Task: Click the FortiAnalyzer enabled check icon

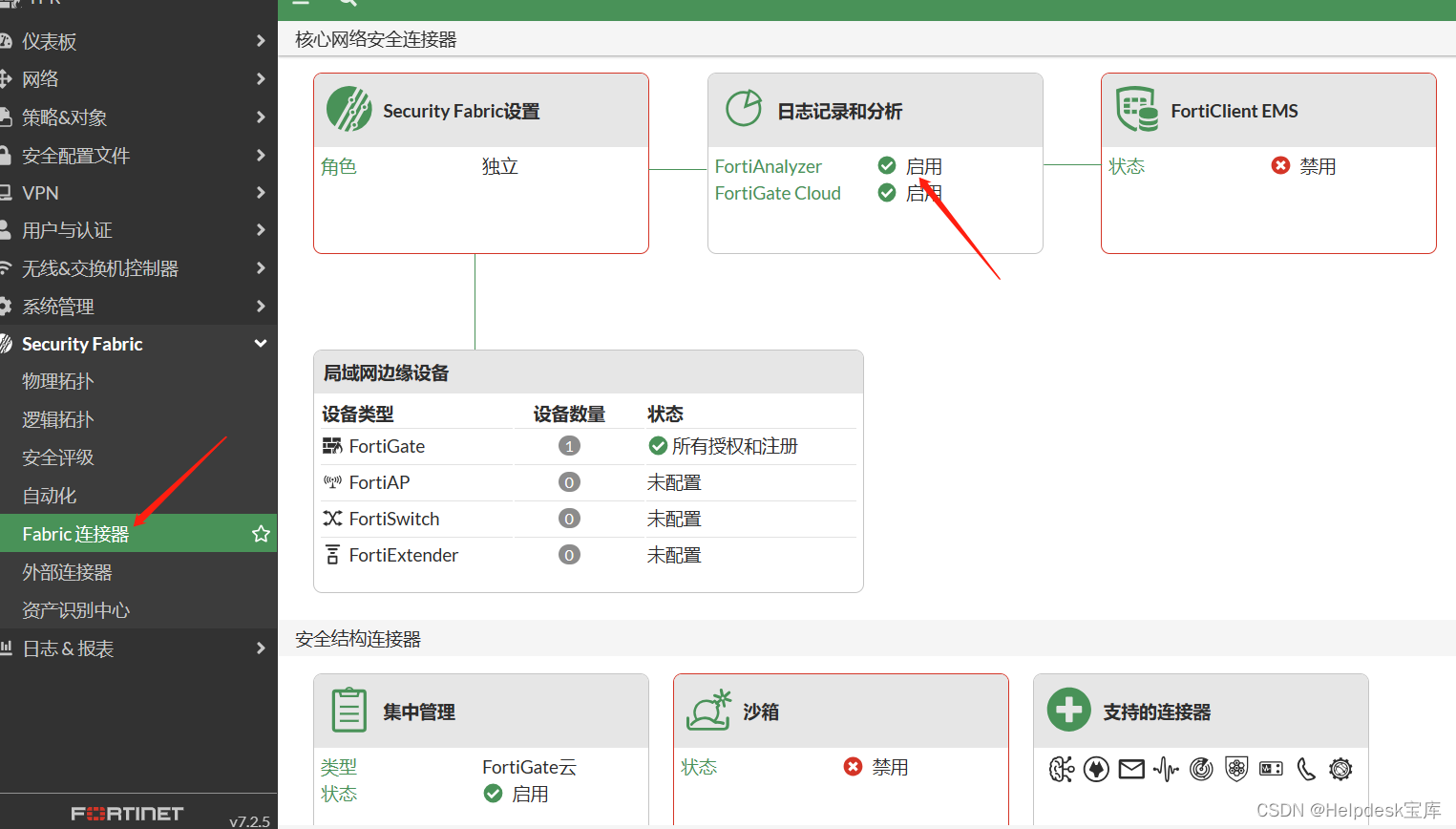Action: [x=887, y=166]
